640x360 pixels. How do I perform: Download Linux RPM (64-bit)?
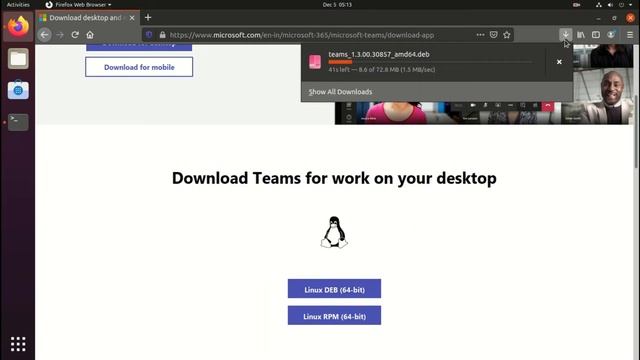[334, 316]
